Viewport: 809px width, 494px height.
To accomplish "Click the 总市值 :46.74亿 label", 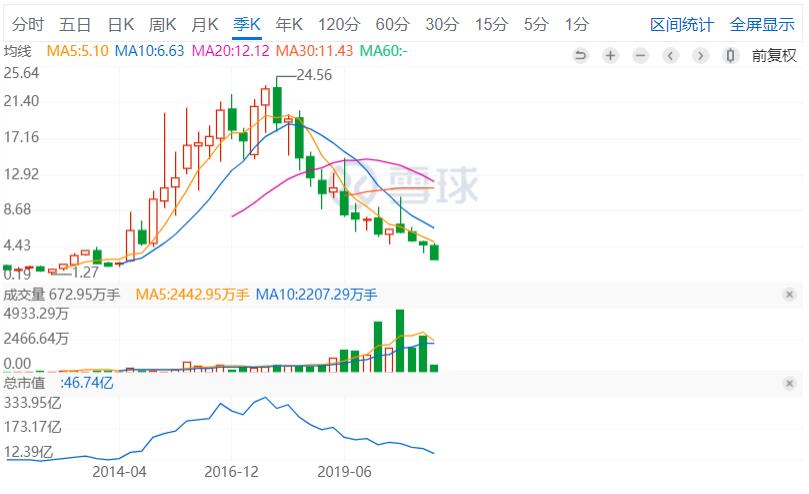I will pyautogui.click(x=58, y=383).
